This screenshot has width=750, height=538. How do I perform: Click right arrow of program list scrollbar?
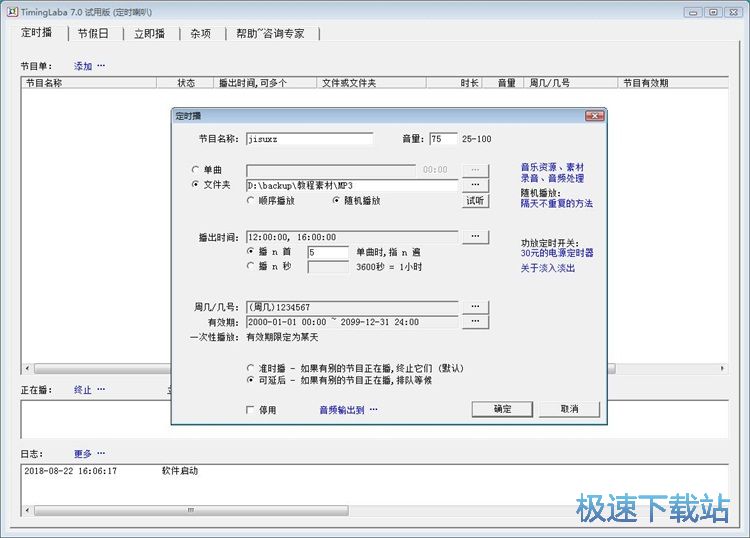pyautogui.click(x=722, y=368)
